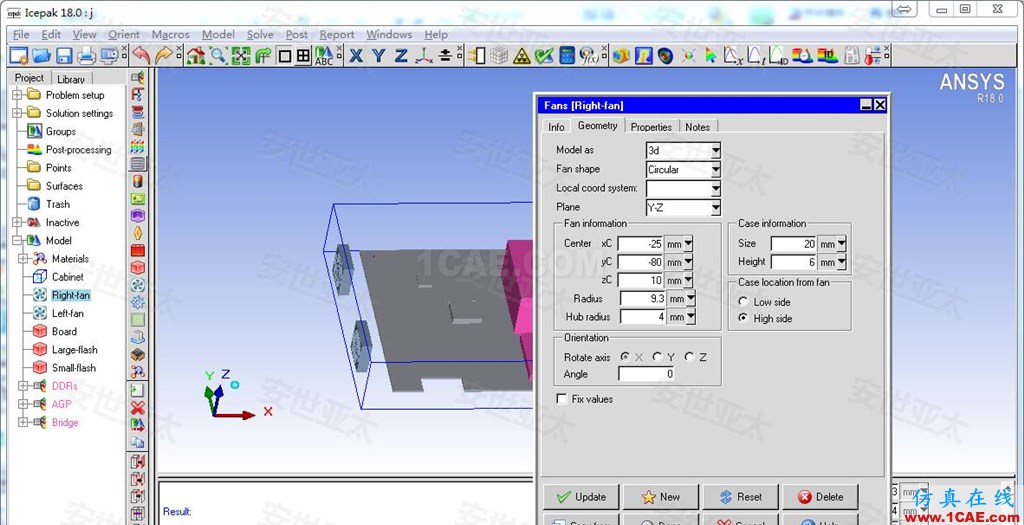The width and height of the screenshot is (1024, 525).
Task: Orient view along X axis
Action: (356, 56)
